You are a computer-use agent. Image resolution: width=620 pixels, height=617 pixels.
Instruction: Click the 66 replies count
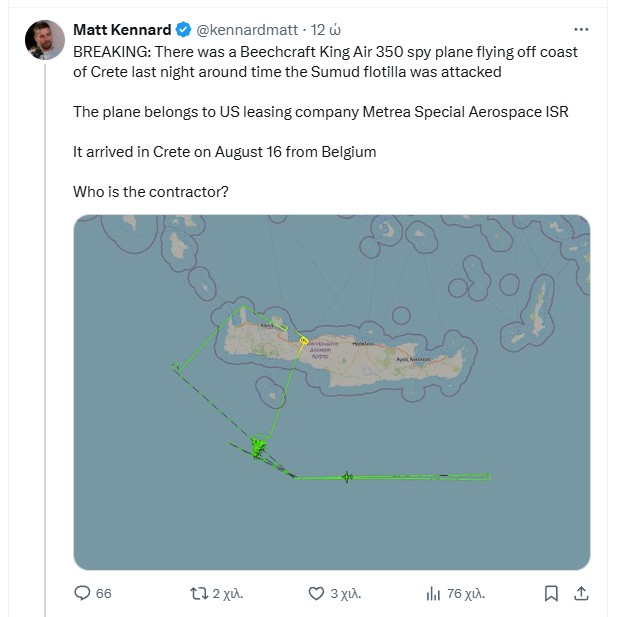pyautogui.click(x=104, y=593)
